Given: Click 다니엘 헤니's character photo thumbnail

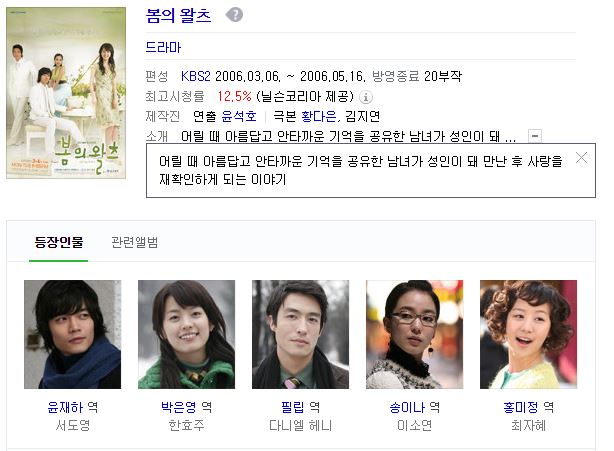Looking at the screenshot, I should click(300, 334).
